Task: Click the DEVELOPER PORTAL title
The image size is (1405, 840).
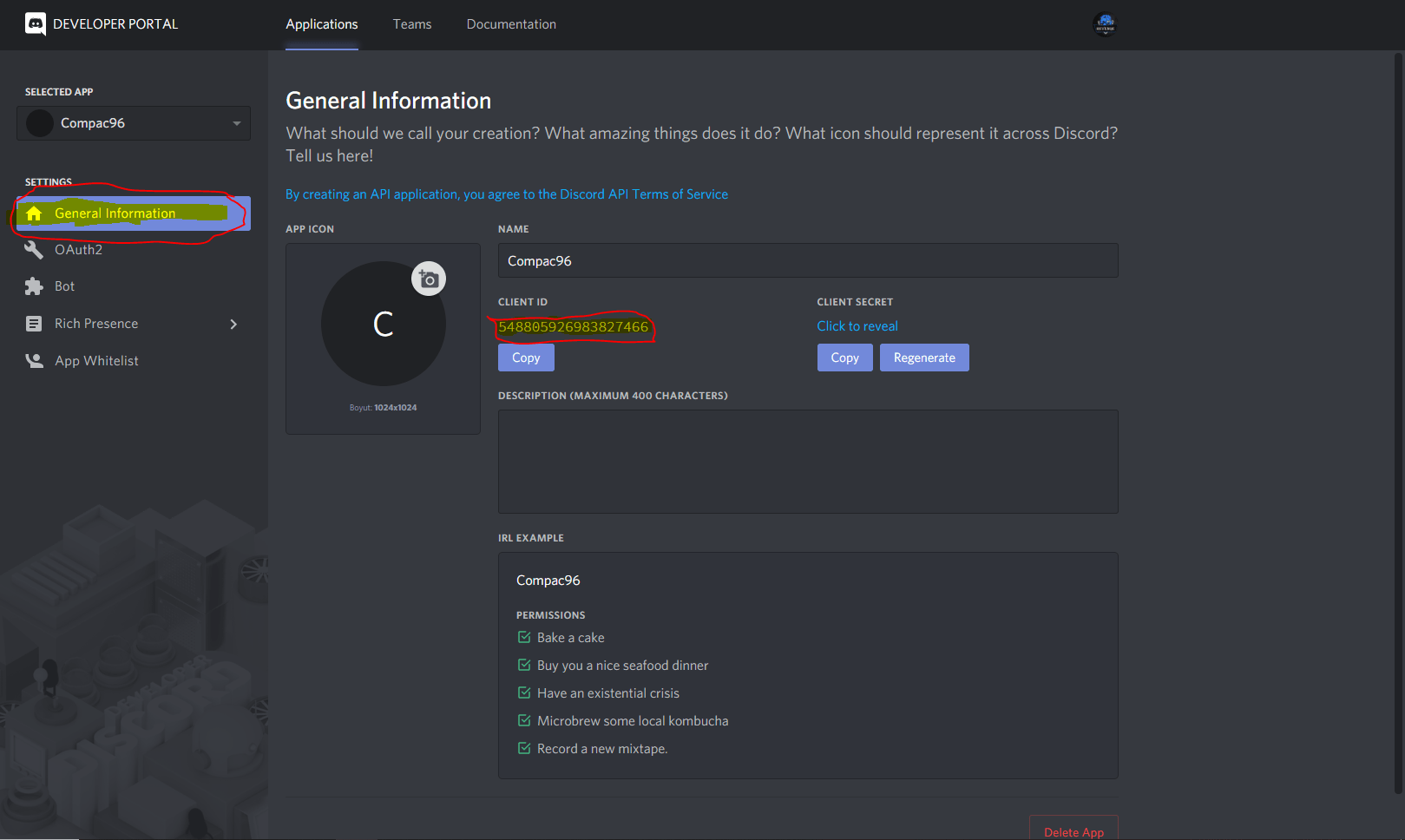Action: (x=115, y=24)
